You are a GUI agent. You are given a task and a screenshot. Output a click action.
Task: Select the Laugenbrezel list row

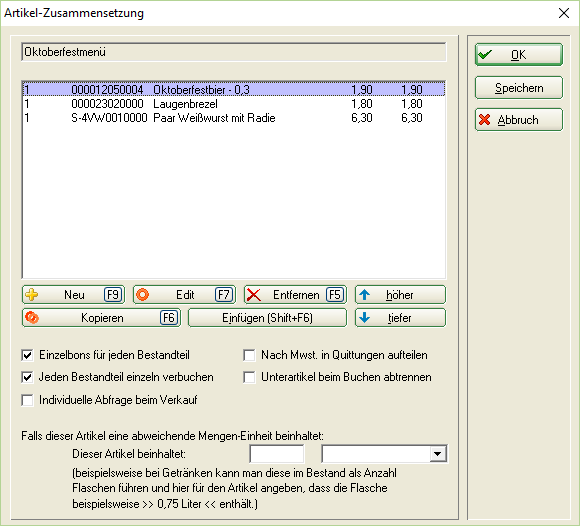point(234,104)
